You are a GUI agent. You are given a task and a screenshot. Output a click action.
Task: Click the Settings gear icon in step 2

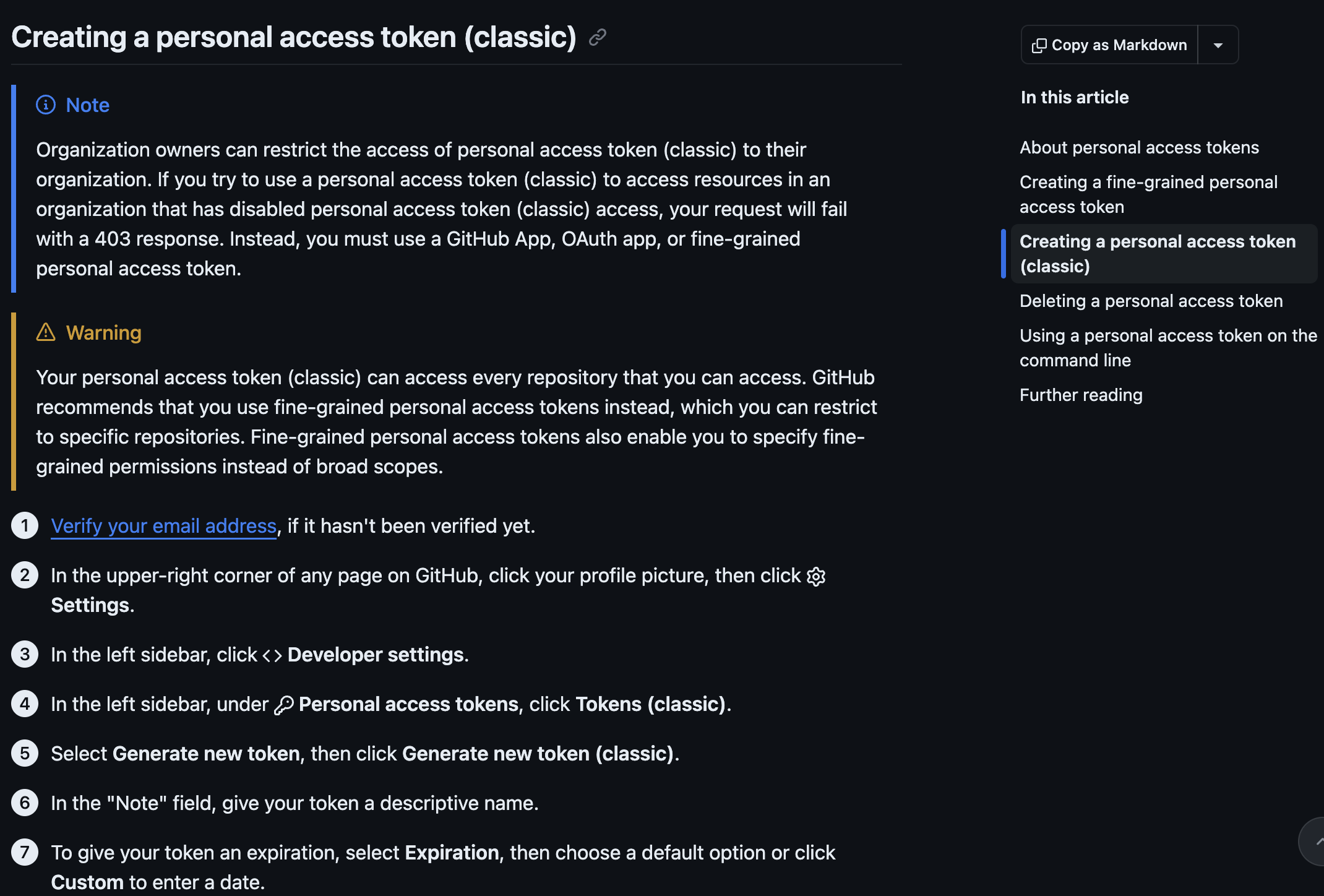coord(816,576)
